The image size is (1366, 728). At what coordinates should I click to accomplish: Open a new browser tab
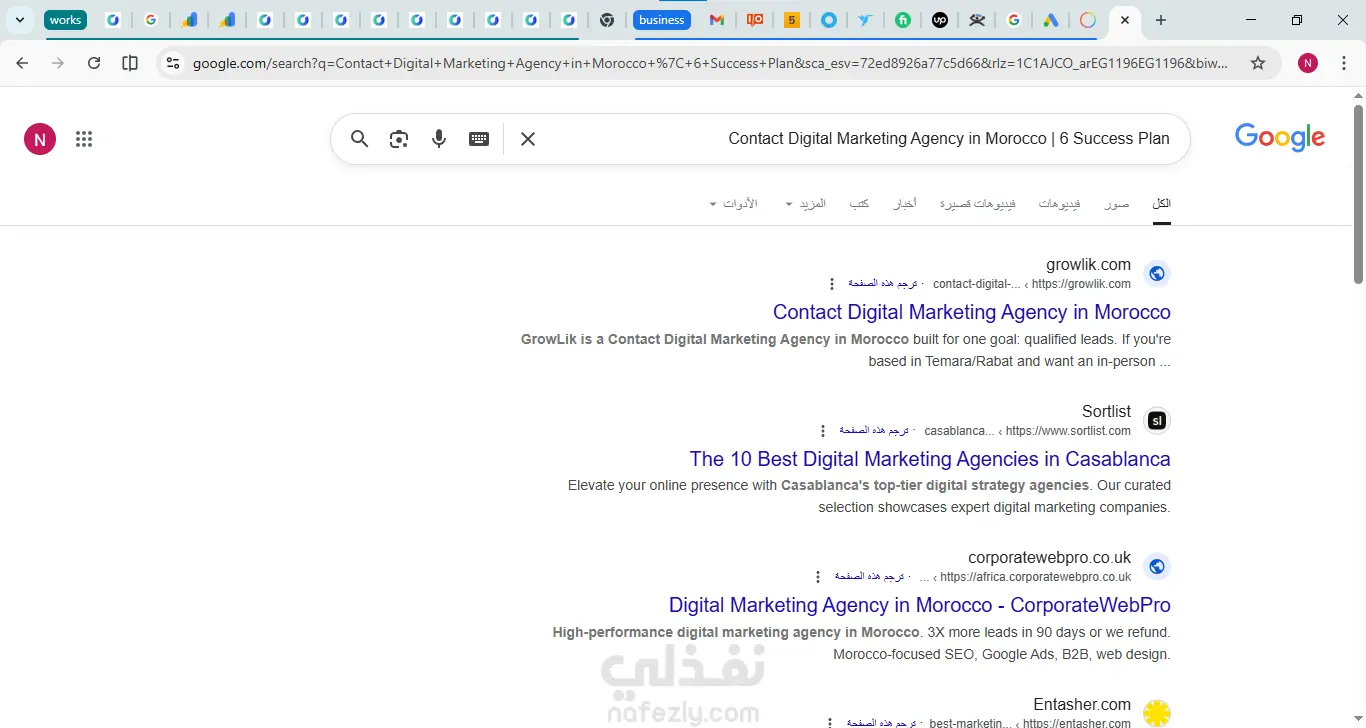click(1160, 20)
